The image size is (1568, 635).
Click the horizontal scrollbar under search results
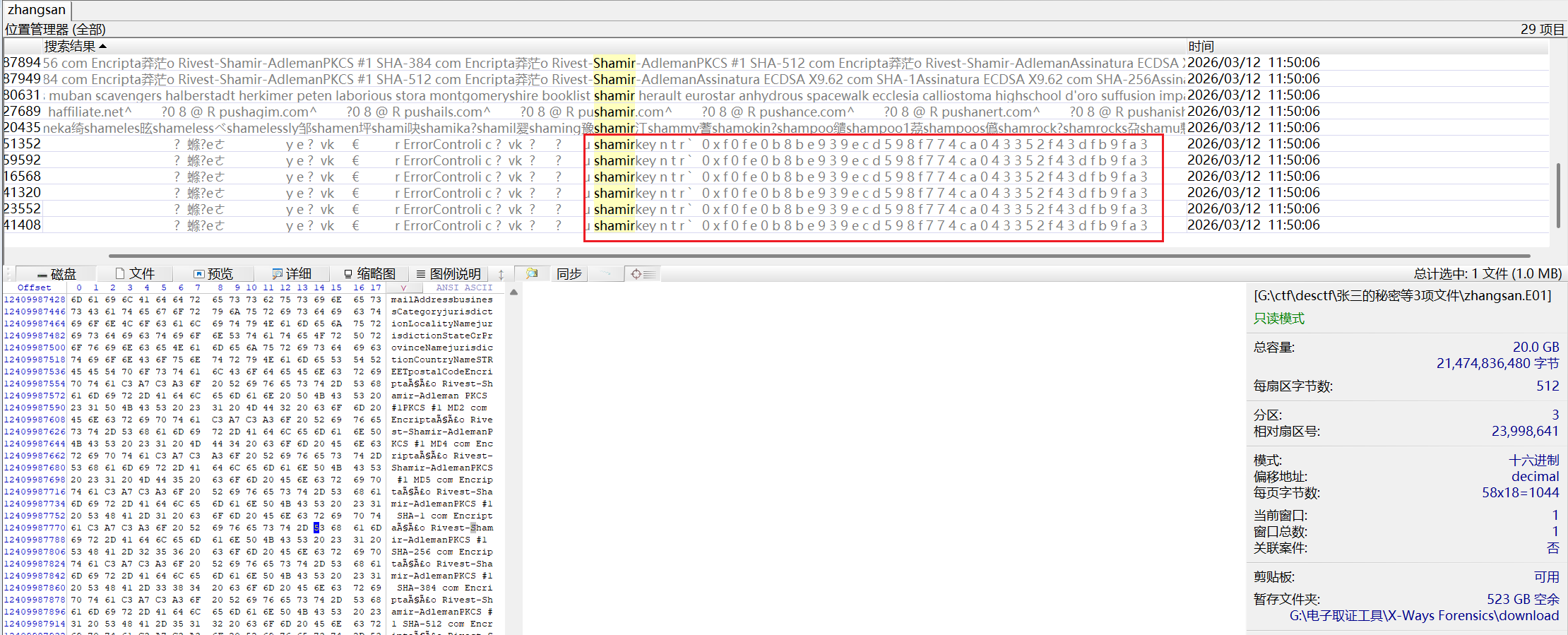coord(819,256)
